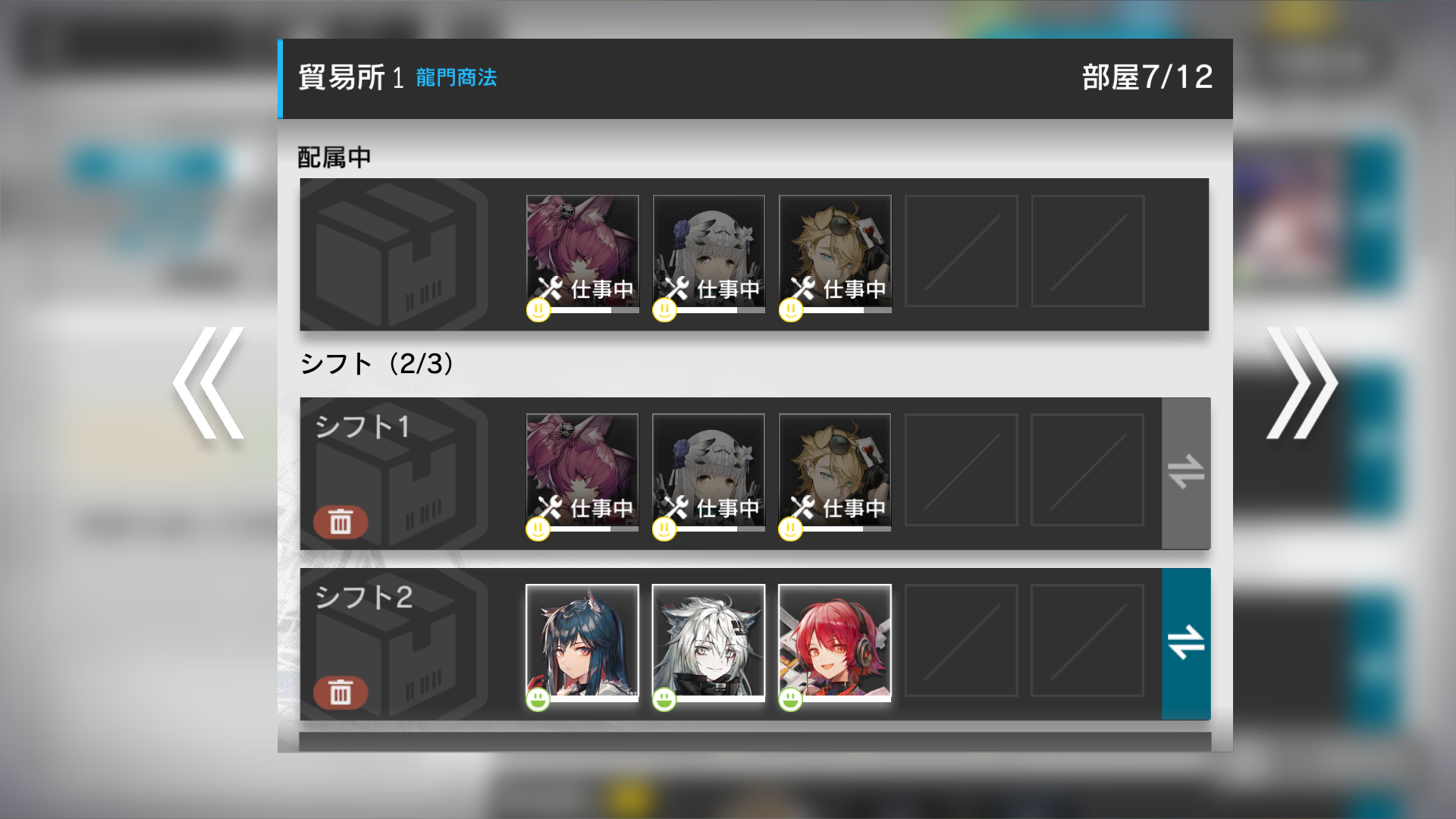The height and width of the screenshot is (819, 1456).
Task: Go to the next room with the right chevrons
Action: (x=1301, y=383)
